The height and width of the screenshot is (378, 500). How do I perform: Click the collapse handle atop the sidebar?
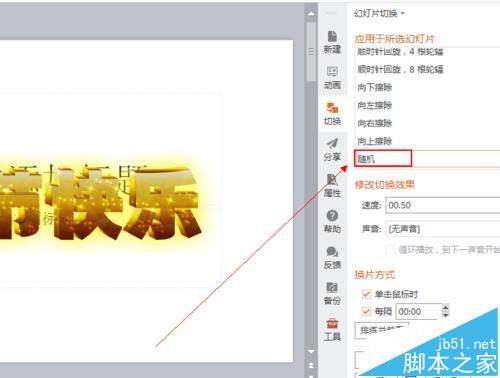click(x=331, y=13)
